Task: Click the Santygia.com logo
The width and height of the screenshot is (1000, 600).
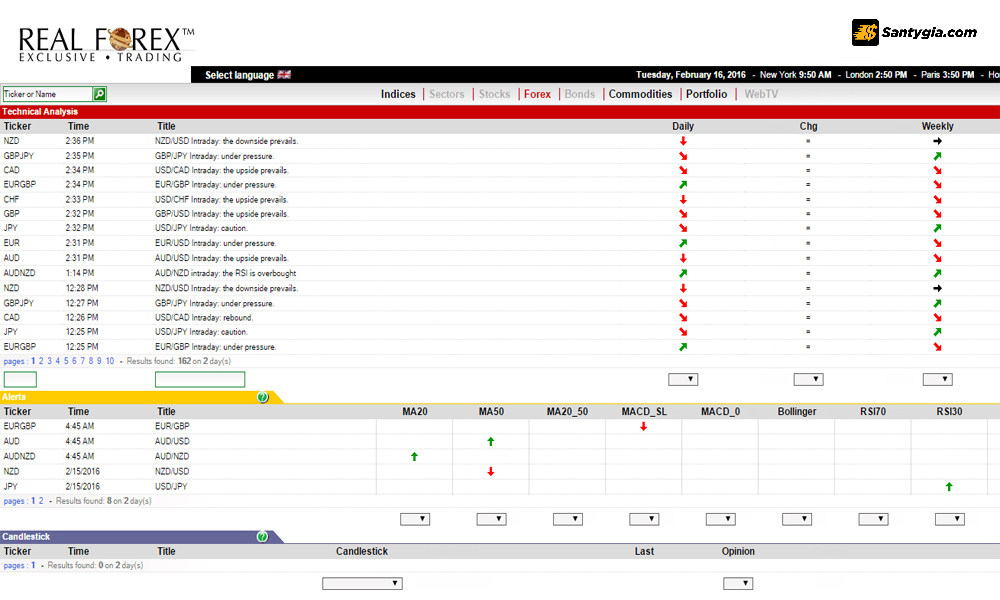Action: (x=914, y=33)
